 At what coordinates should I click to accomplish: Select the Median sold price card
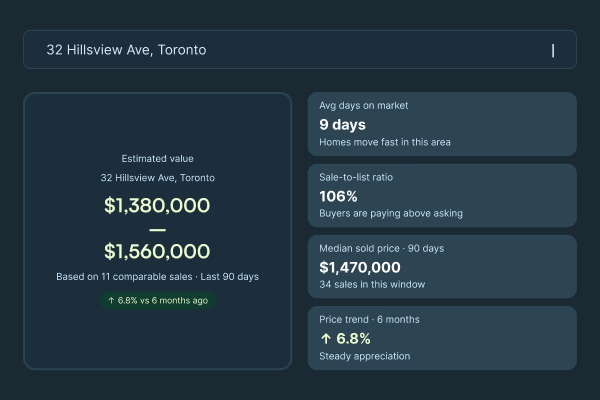coord(442,267)
